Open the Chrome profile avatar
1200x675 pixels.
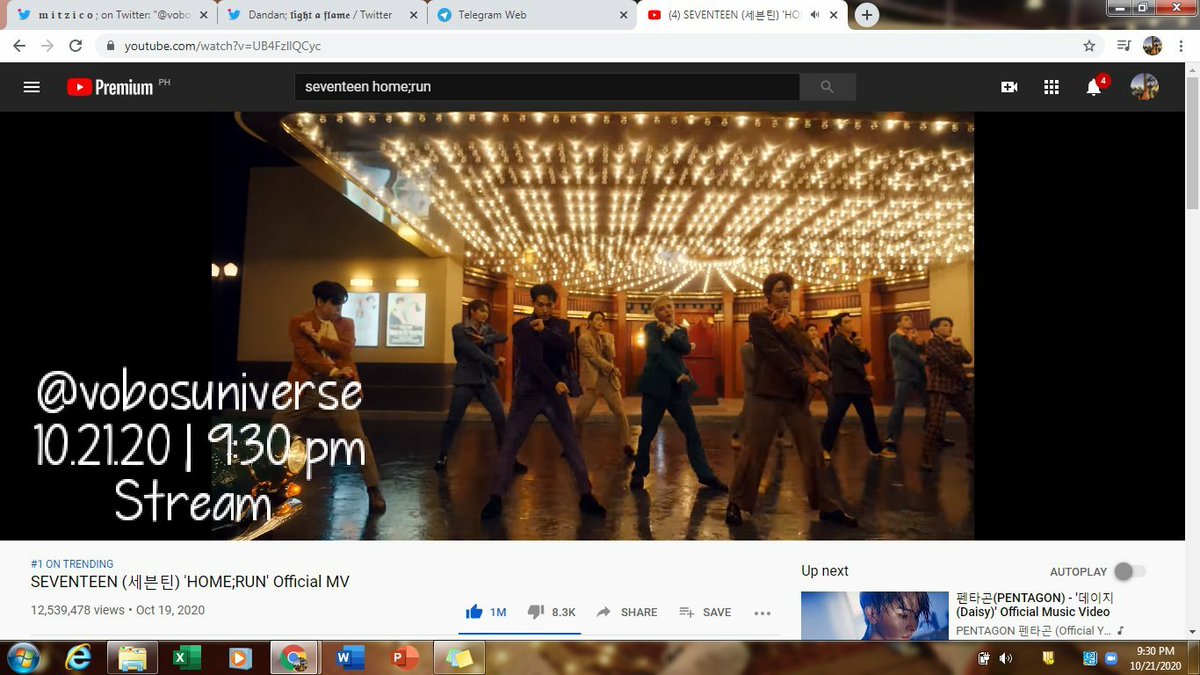(x=1152, y=46)
